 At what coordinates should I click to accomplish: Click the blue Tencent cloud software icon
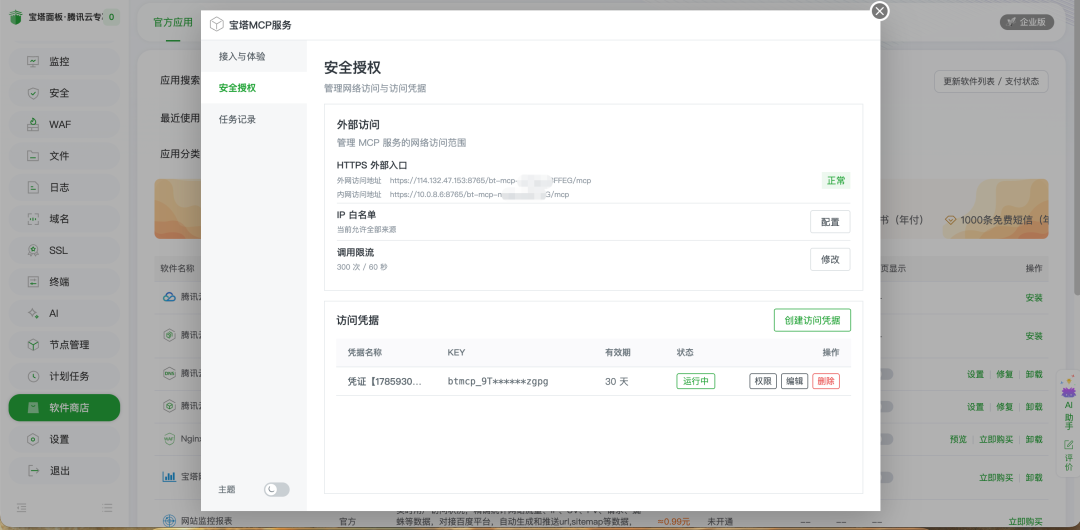(169, 298)
